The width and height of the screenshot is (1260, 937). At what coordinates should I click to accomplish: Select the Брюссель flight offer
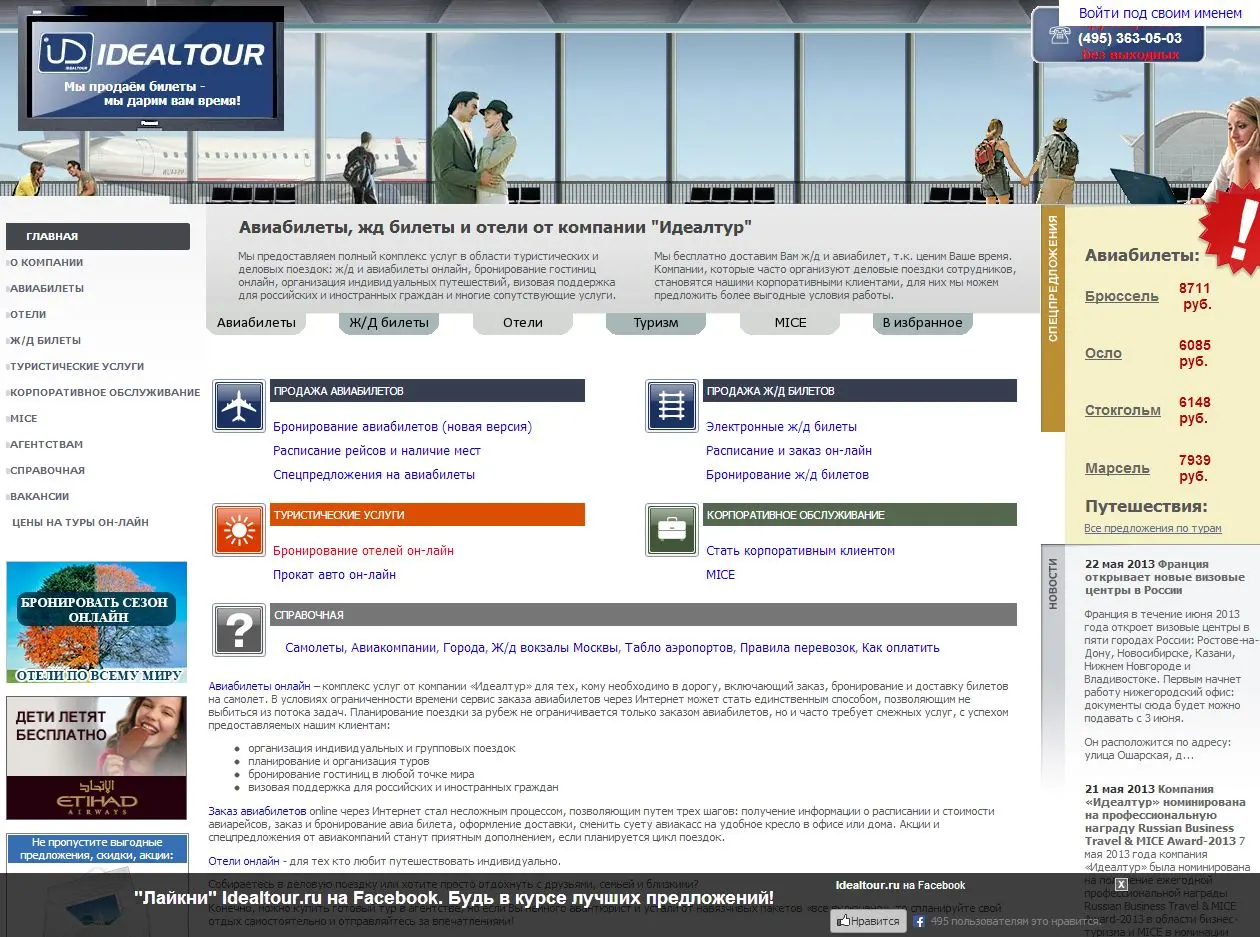click(x=1121, y=296)
